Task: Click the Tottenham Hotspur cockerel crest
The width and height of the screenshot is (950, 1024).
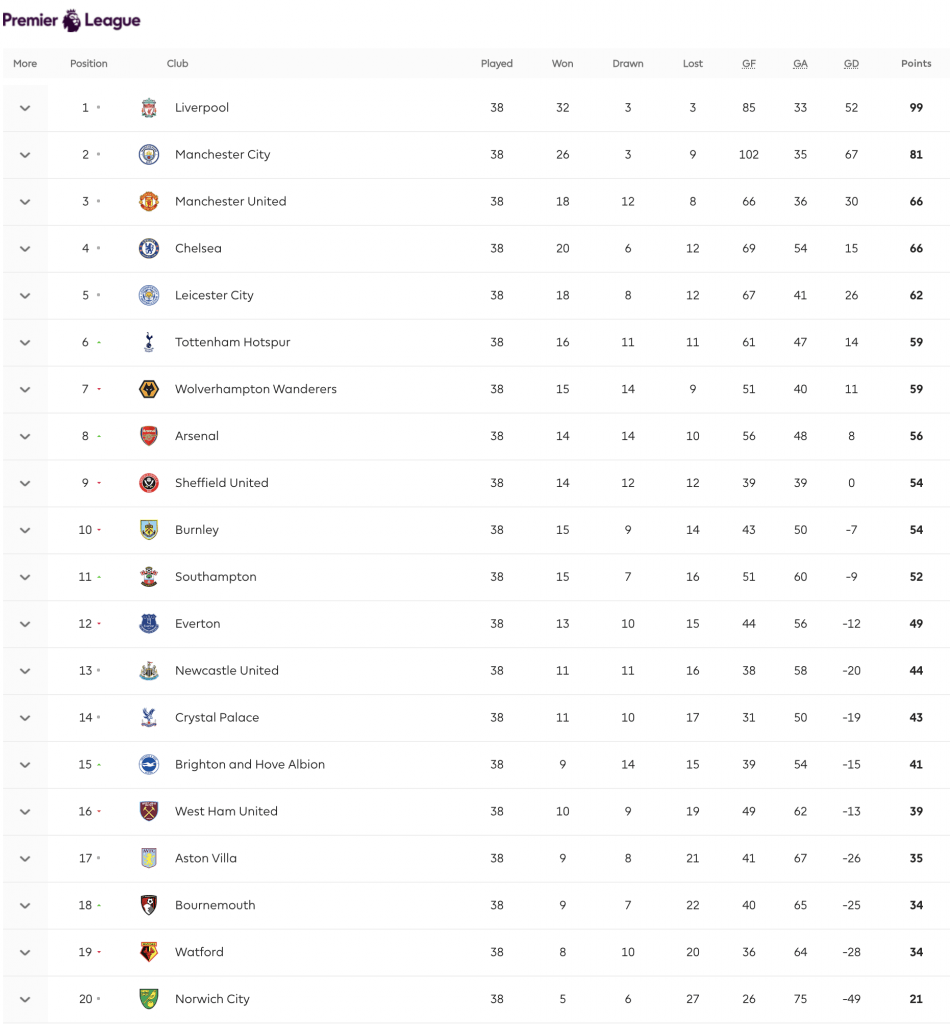Action: 149,342
